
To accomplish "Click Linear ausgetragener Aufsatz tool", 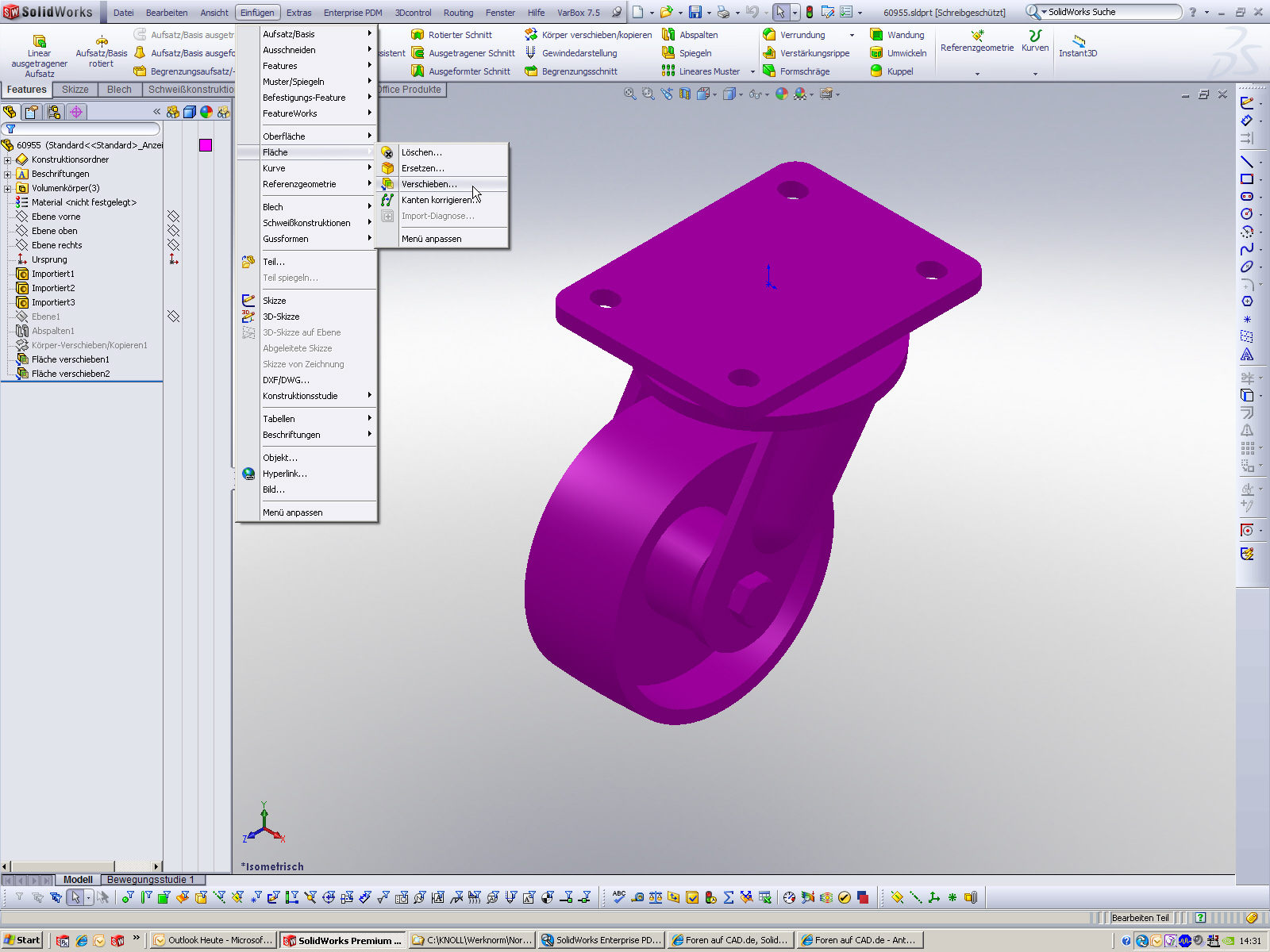I will [40, 56].
